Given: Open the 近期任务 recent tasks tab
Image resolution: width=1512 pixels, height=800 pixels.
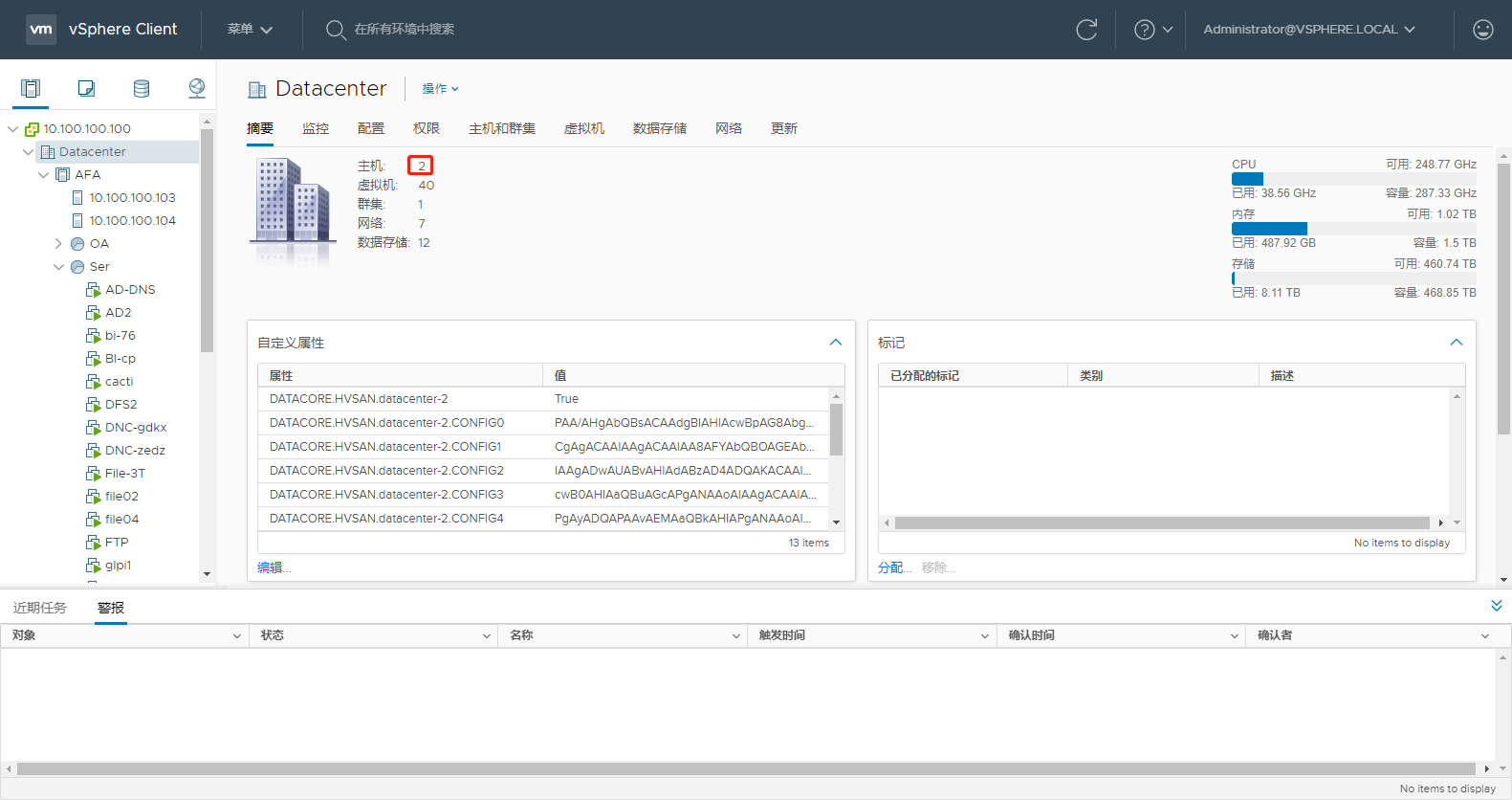Looking at the screenshot, I should 40,608.
